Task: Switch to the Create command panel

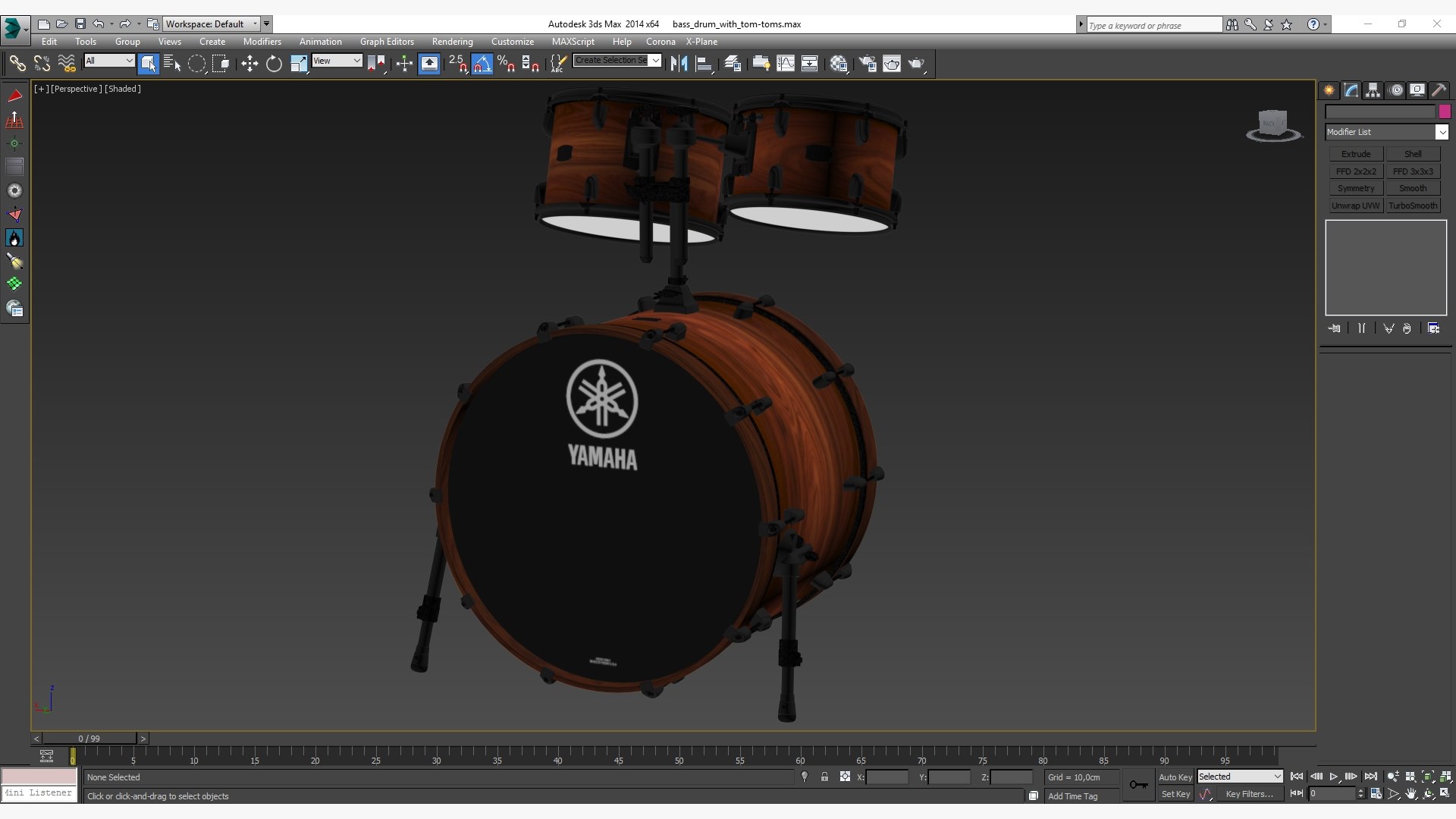Action: [1329, 90]
